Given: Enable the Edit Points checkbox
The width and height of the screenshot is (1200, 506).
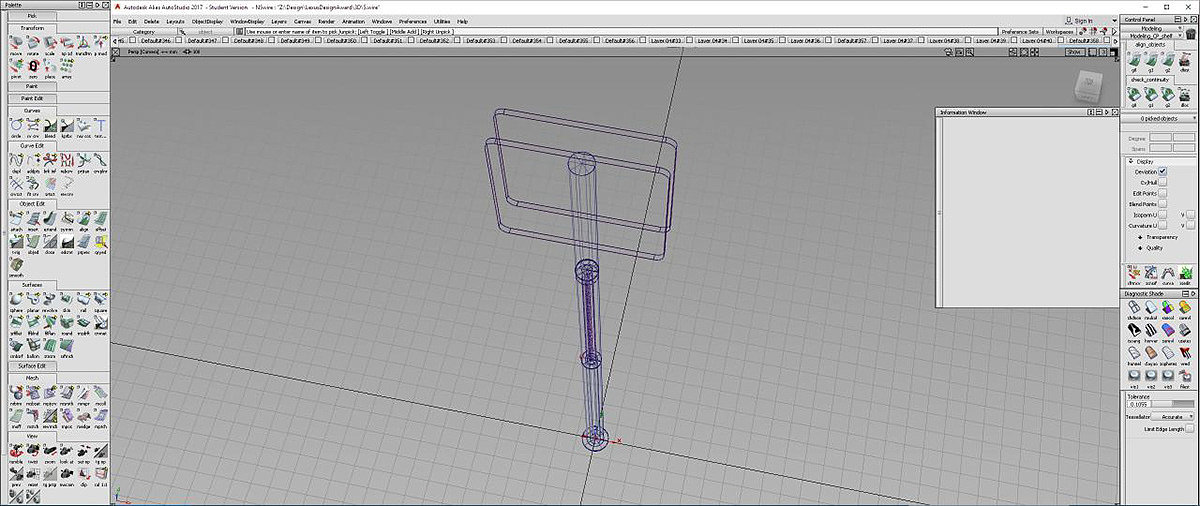Looking at the screenshot, I should (x=1162, y=193).
